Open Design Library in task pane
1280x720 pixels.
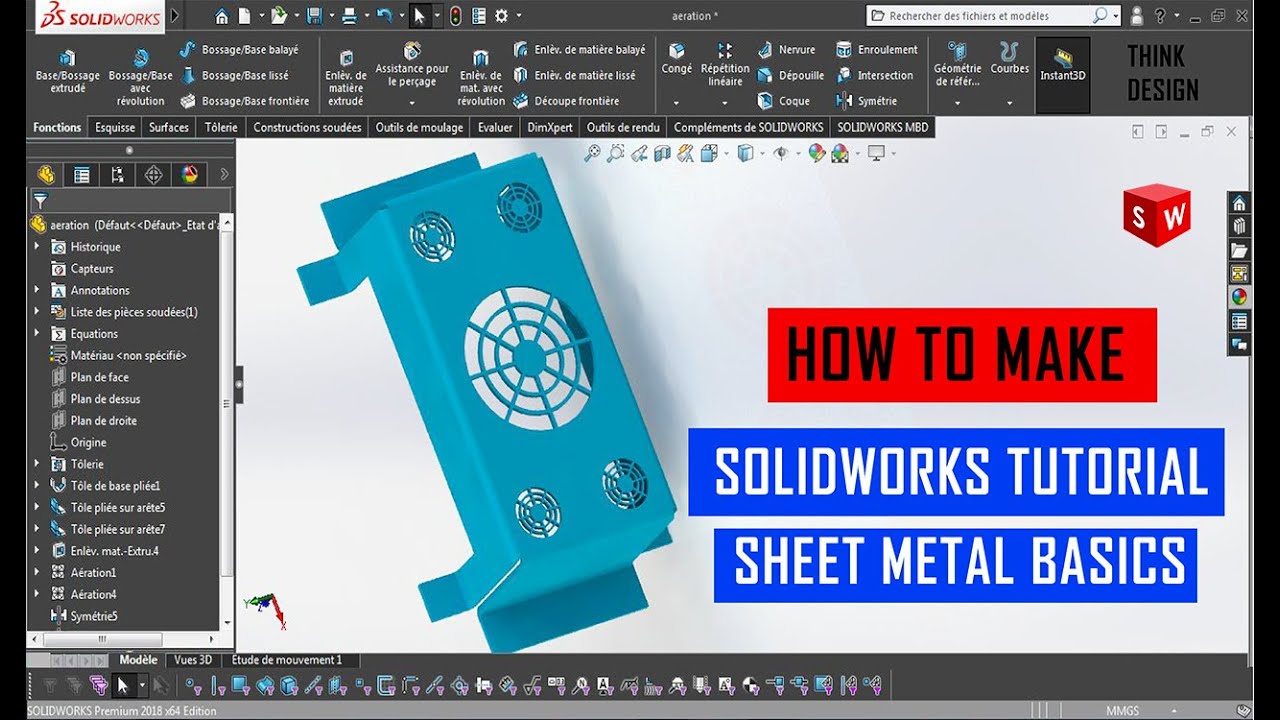[x=1239, y=227]
